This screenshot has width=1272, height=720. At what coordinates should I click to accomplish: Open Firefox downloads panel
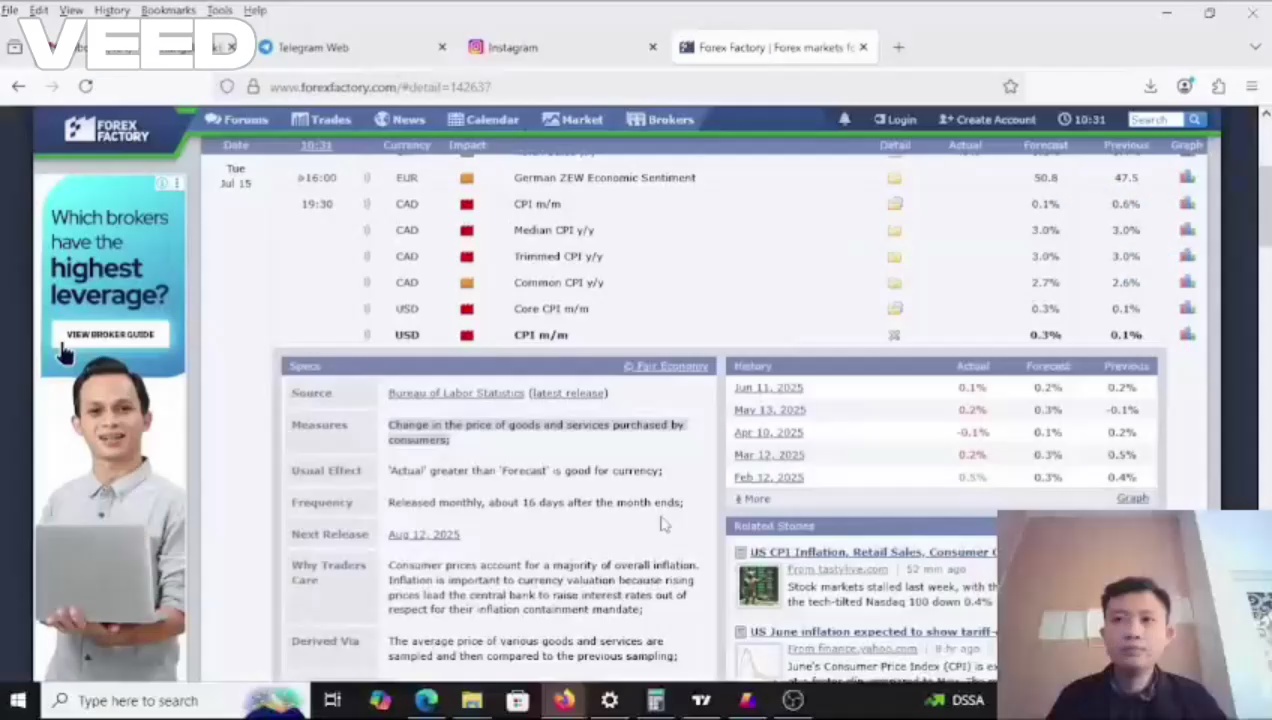[x=1150, y=87]
